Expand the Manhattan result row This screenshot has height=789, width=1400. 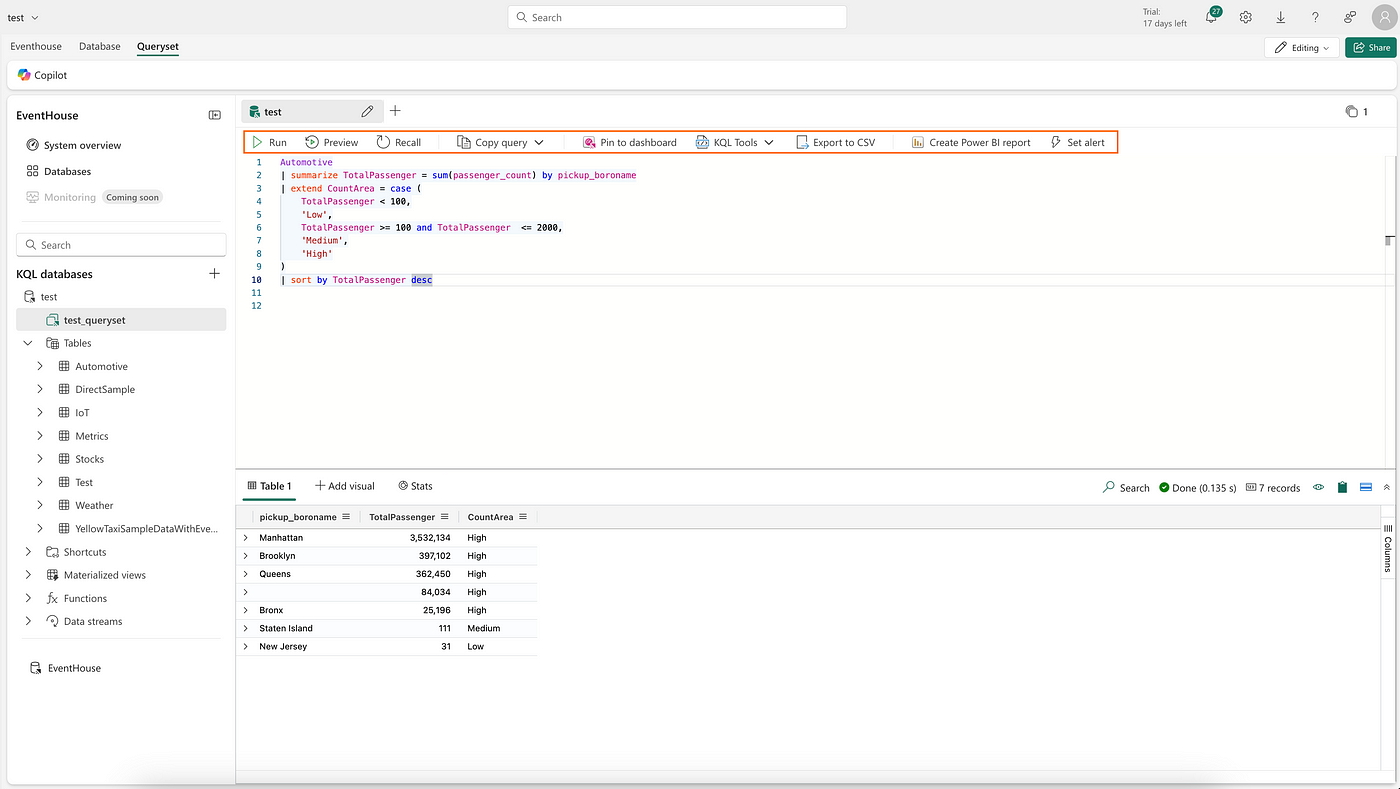click(245, 538)
